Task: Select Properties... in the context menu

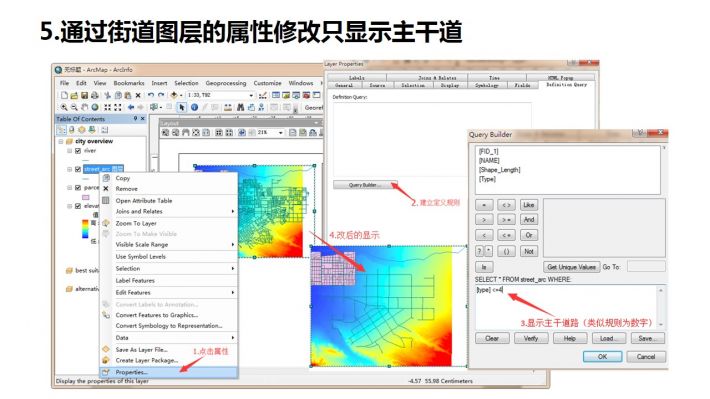Action: click(x=168, y=372)
